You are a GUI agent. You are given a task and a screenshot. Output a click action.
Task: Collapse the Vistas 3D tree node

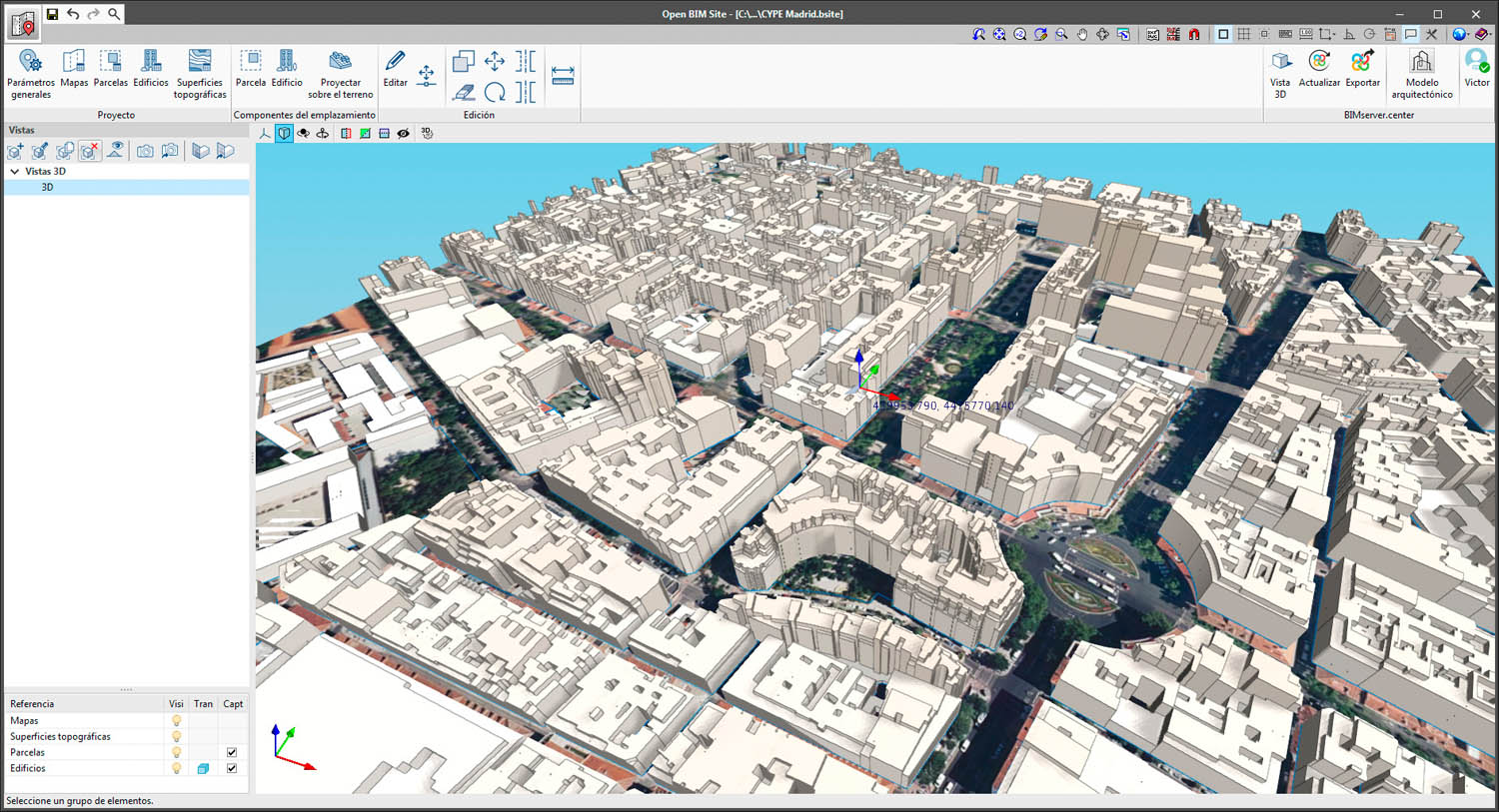(15, 172)
